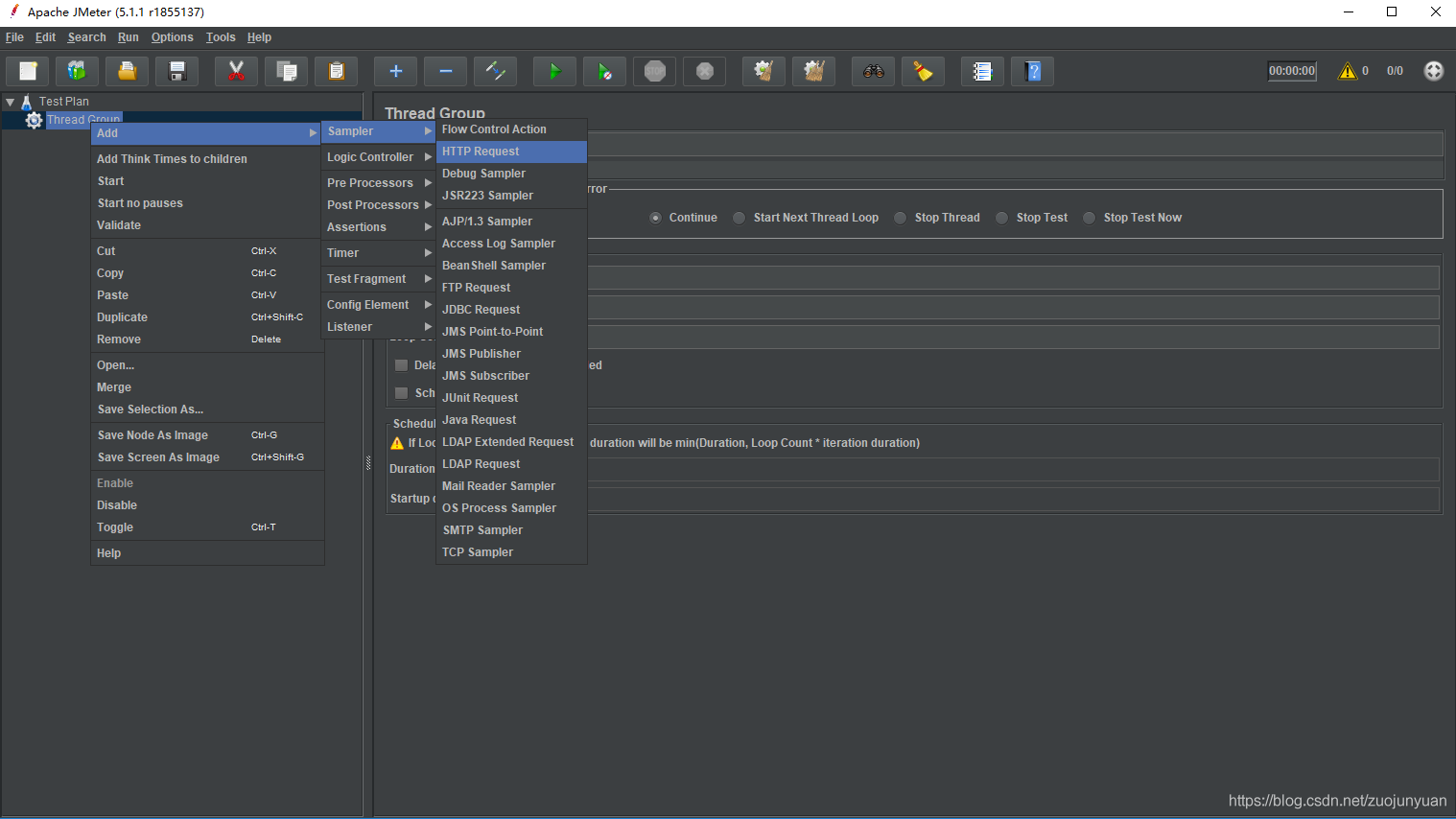Click Disable in the context menu

point(207,505)
